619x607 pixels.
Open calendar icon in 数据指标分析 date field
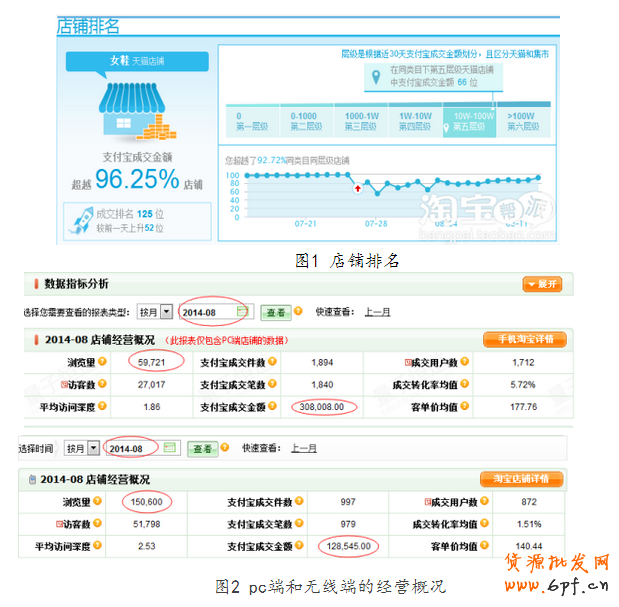pos(243,312)
